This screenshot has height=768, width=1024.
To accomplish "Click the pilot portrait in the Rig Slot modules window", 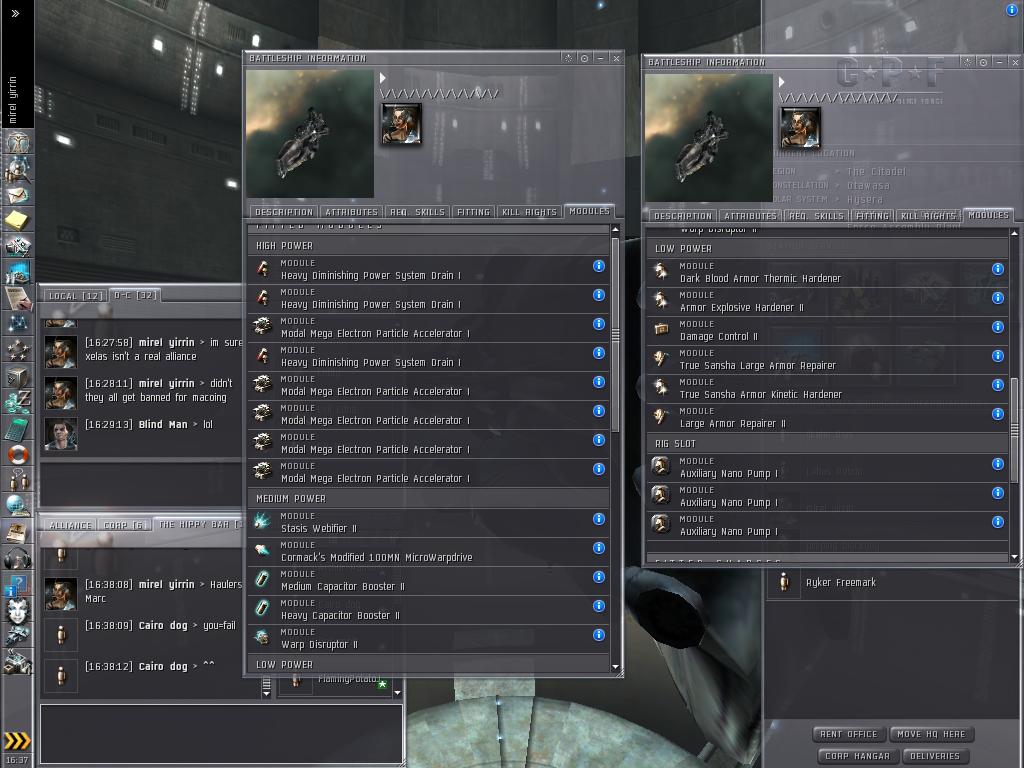I will 800,128.
